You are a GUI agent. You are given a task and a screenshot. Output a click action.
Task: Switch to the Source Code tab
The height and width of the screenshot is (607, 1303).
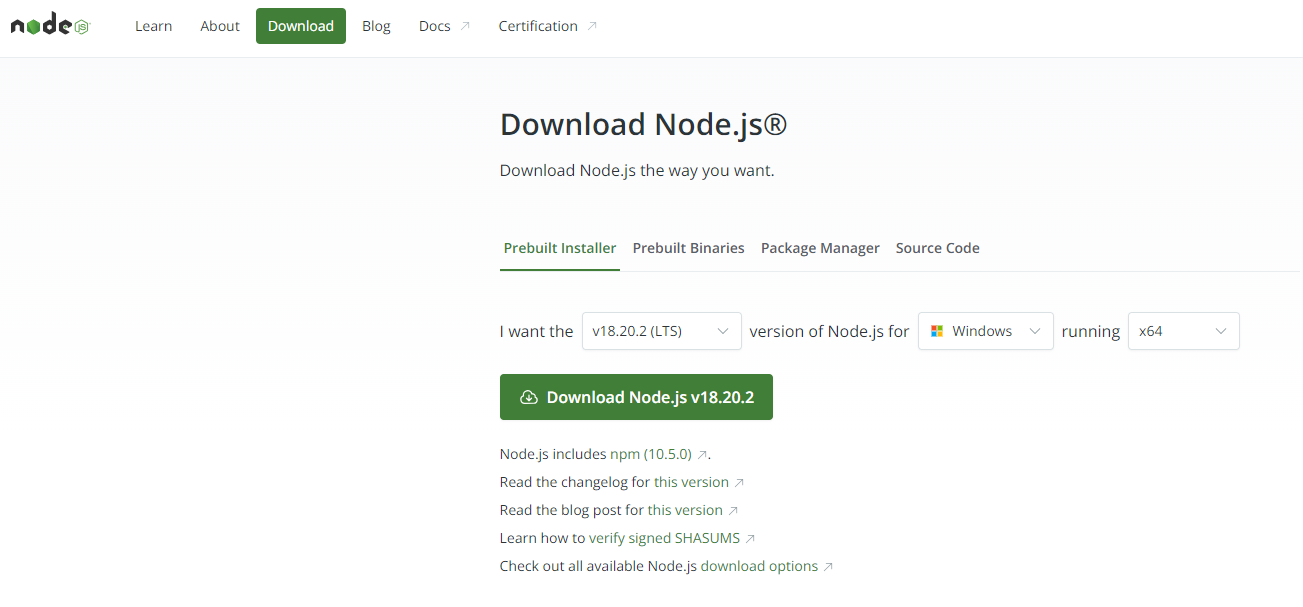[x=938, y=248]
